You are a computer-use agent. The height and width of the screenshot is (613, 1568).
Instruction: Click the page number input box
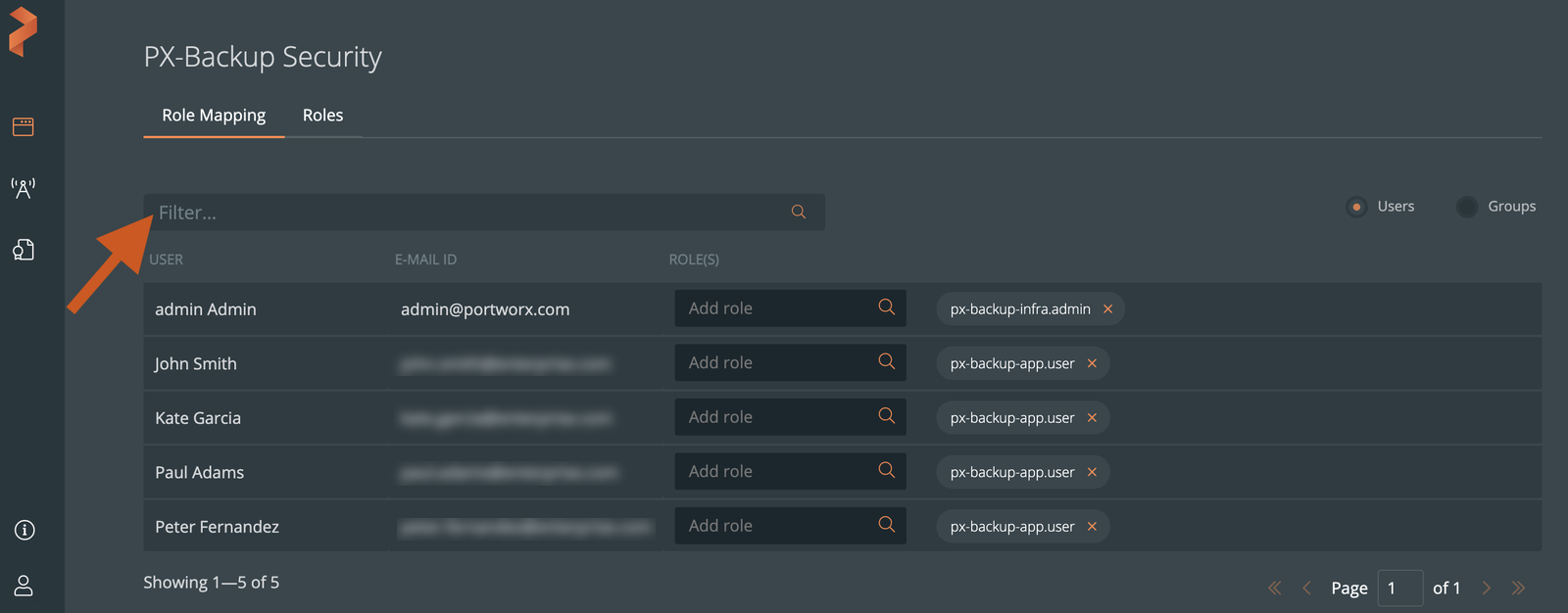point(1399,589)
